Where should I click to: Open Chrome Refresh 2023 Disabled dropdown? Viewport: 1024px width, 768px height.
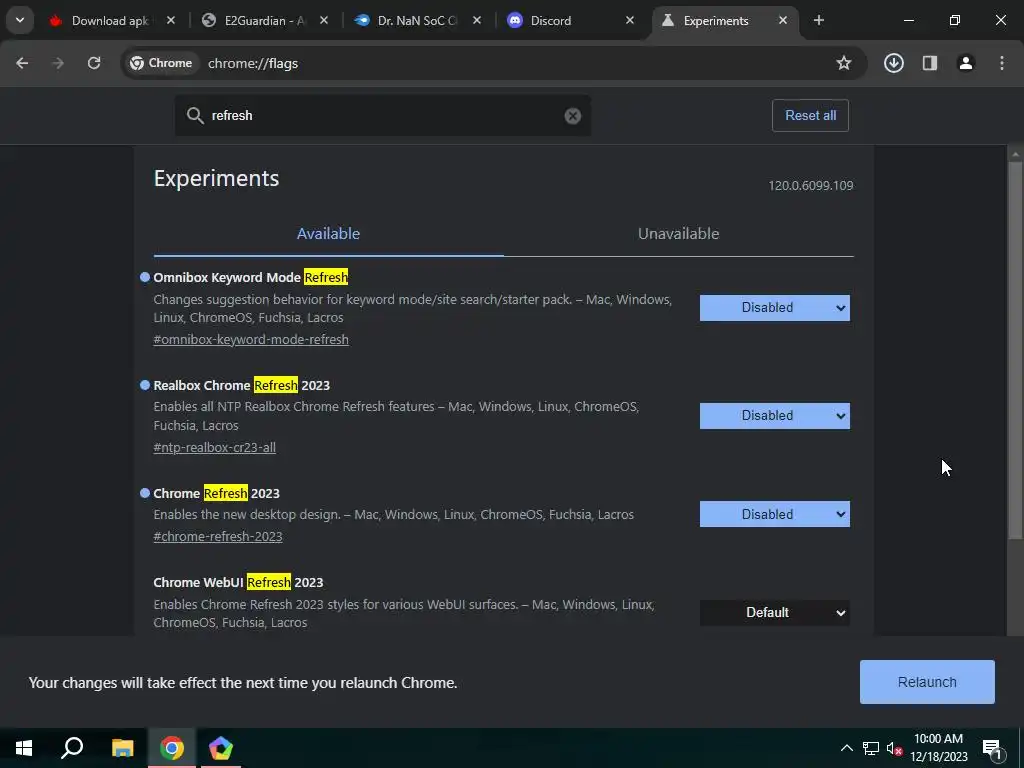(775, 515)
